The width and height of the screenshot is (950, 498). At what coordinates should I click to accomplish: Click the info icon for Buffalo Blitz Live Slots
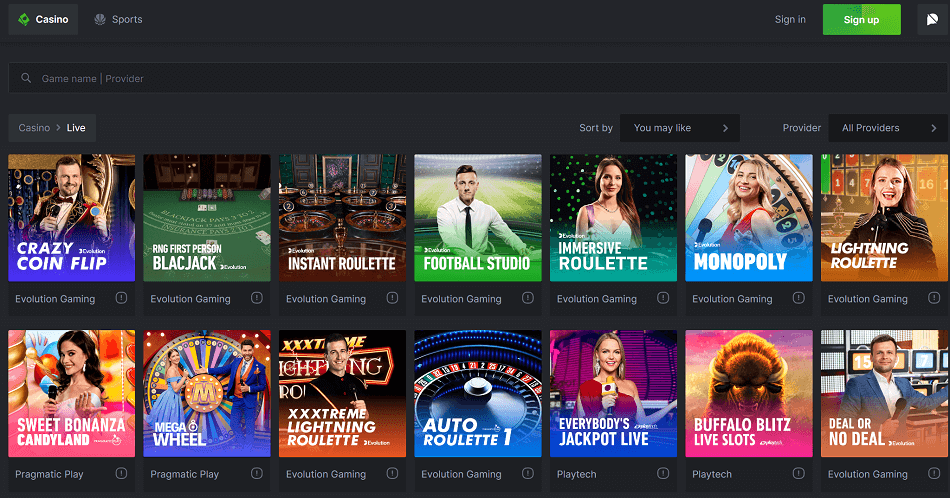point(799,473)
